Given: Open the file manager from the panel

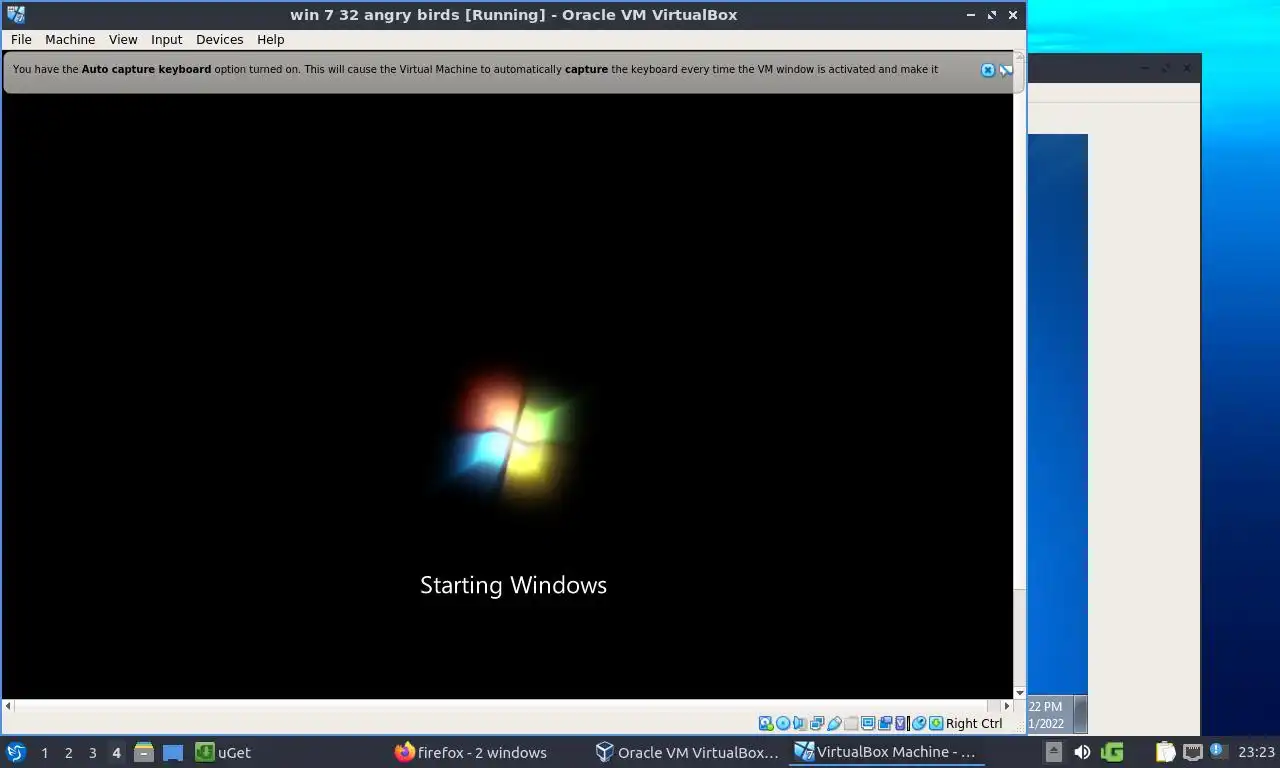Looking at the screenshot, I should [144, 752].
